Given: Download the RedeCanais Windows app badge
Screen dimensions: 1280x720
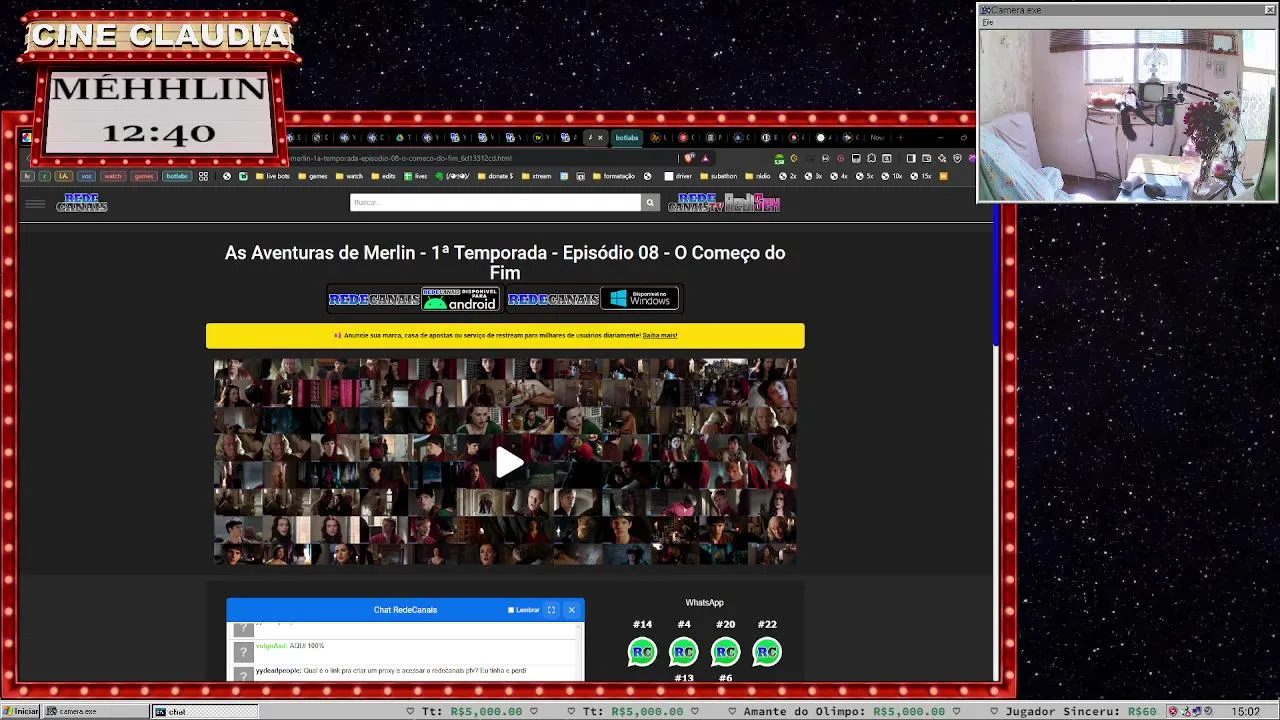Looking at the screenshot, I should pos(593,299).
